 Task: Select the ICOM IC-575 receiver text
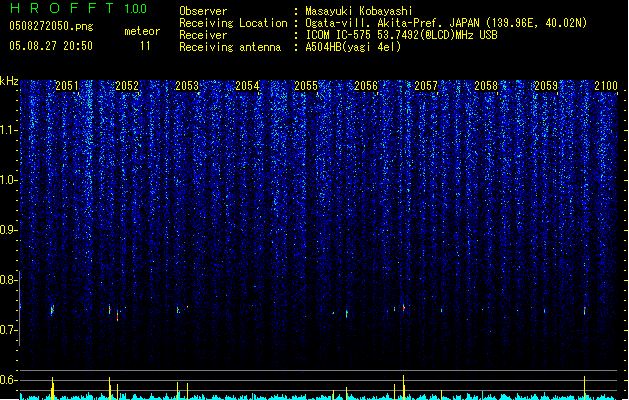[x=401, y=35]
